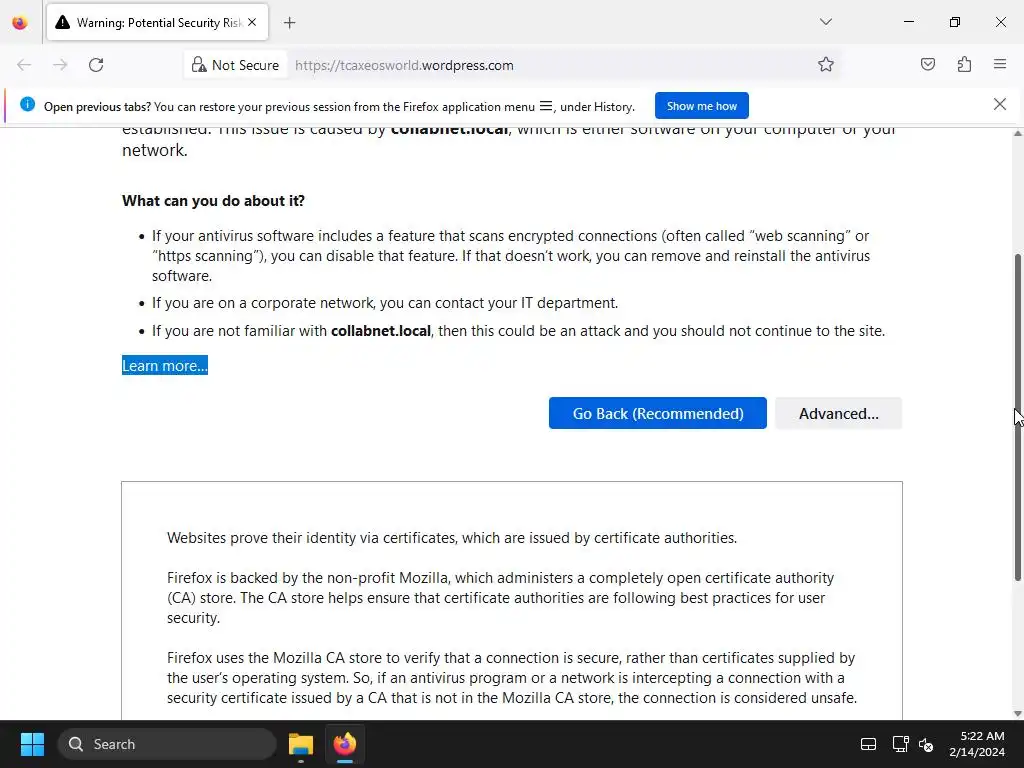
Task: Select the Warning: Potential Security Risk tab
Action: 157,23
